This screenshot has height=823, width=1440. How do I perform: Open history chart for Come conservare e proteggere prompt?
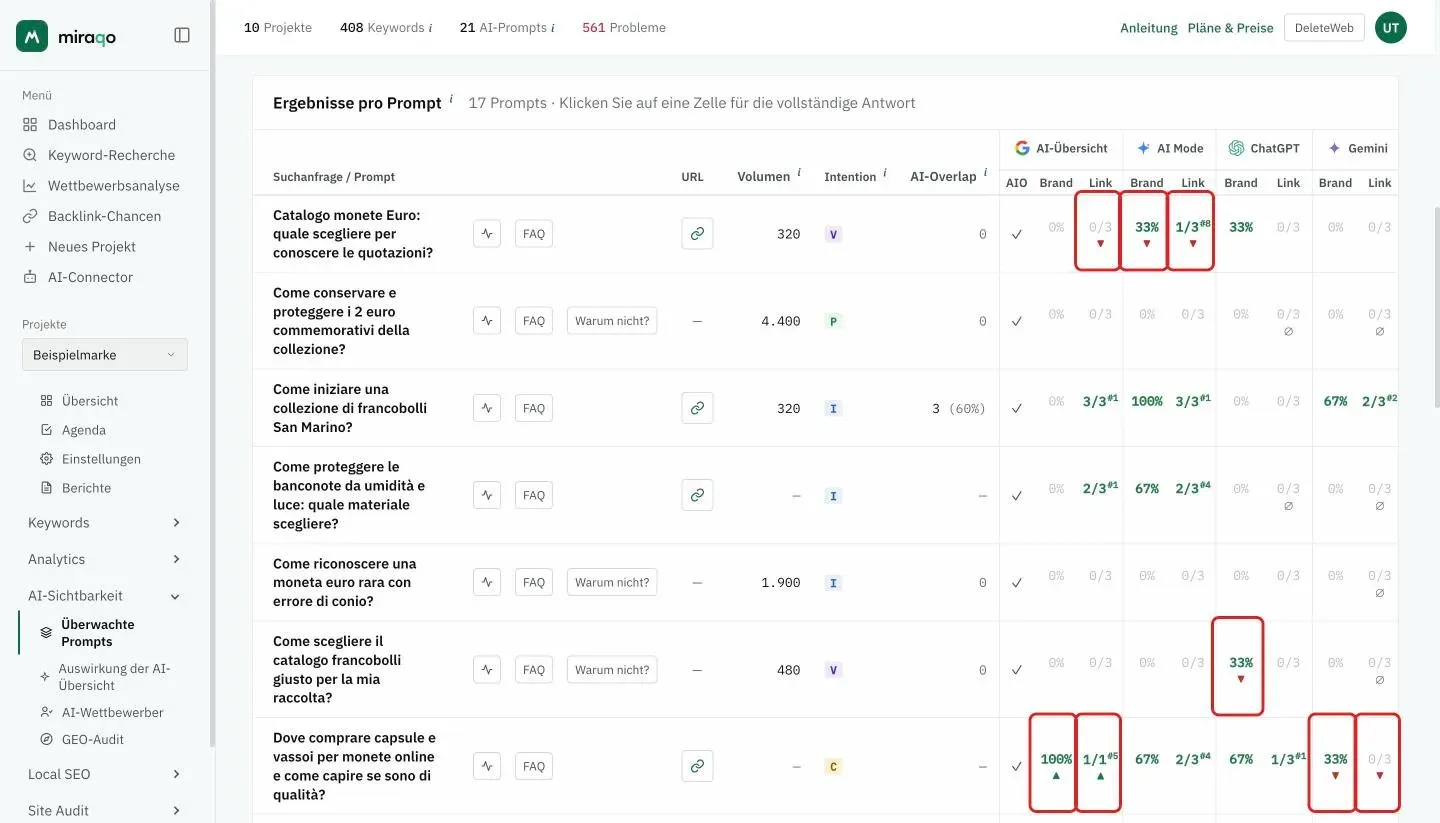pos(487,321)
